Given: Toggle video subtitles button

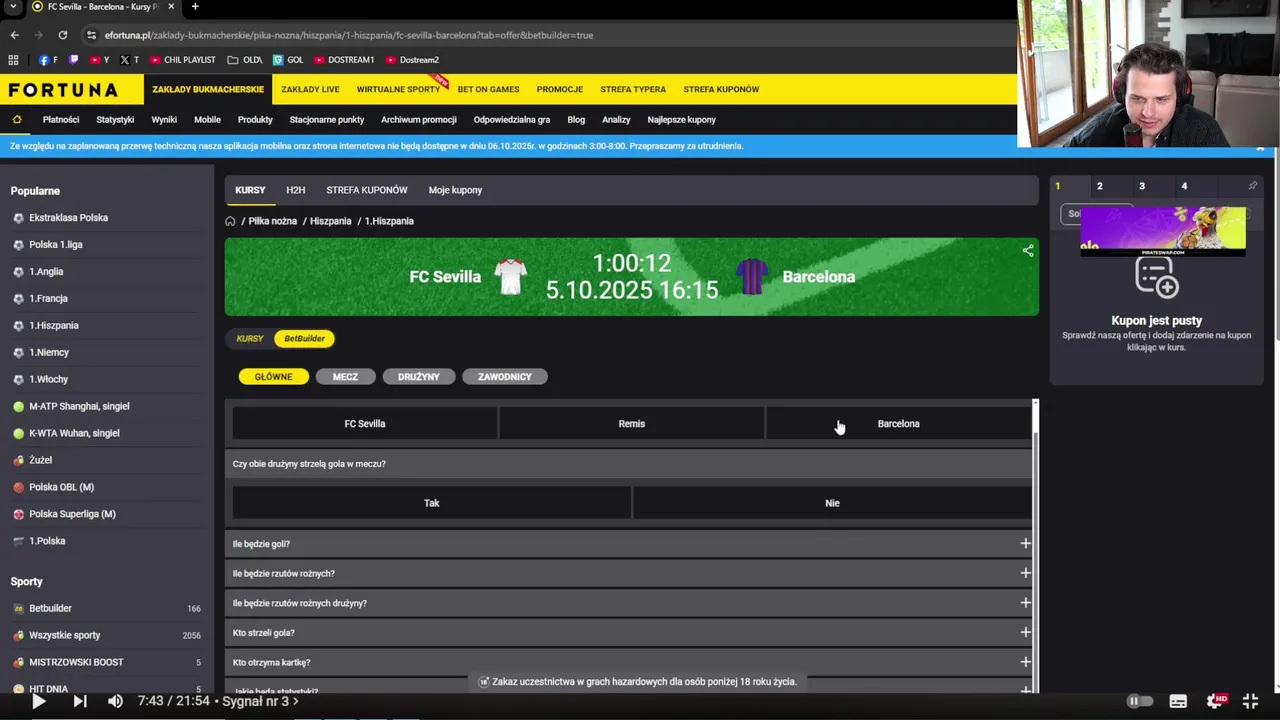Looking at the screenshot, I should click(x=1178, y=701).
